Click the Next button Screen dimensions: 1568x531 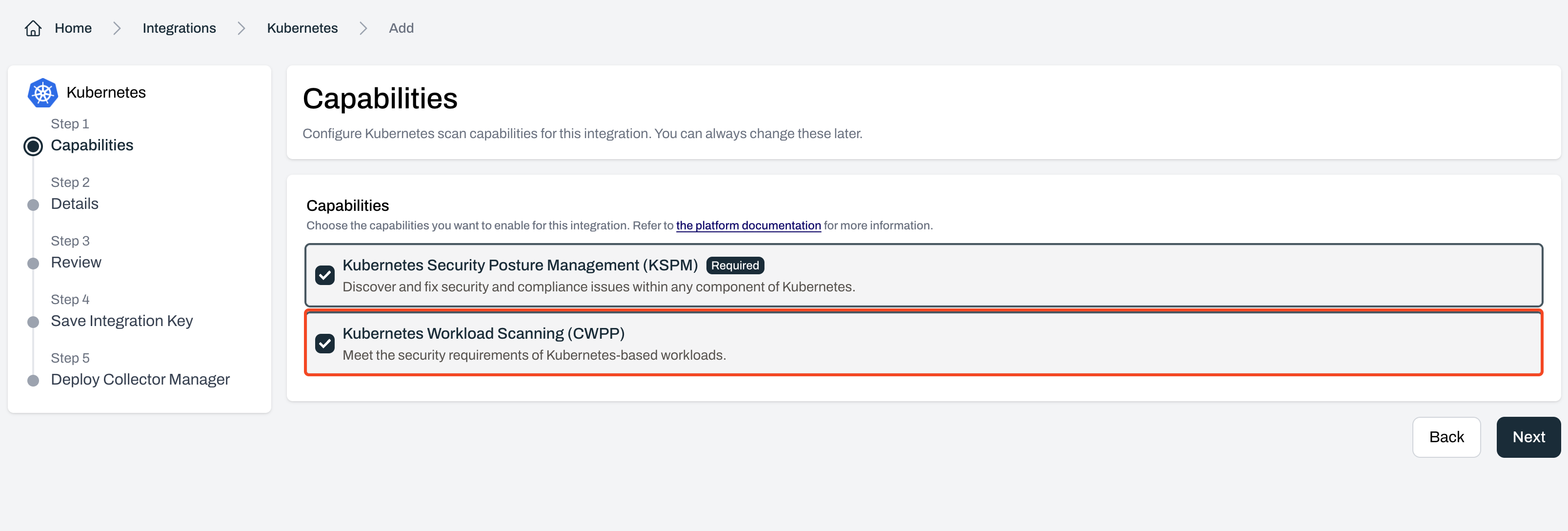[1528, 437]
